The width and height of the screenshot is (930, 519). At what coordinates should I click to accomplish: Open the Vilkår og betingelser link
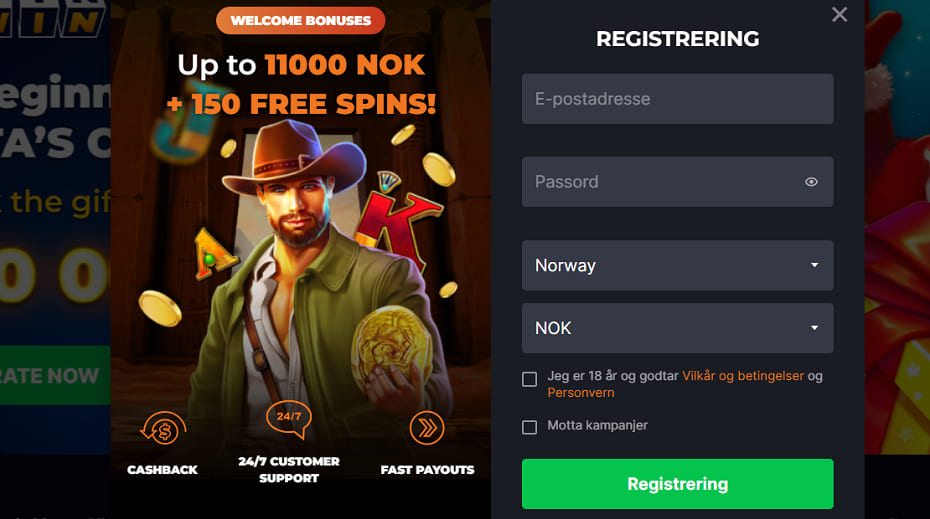pyautogui.click(x=743, y=376)
